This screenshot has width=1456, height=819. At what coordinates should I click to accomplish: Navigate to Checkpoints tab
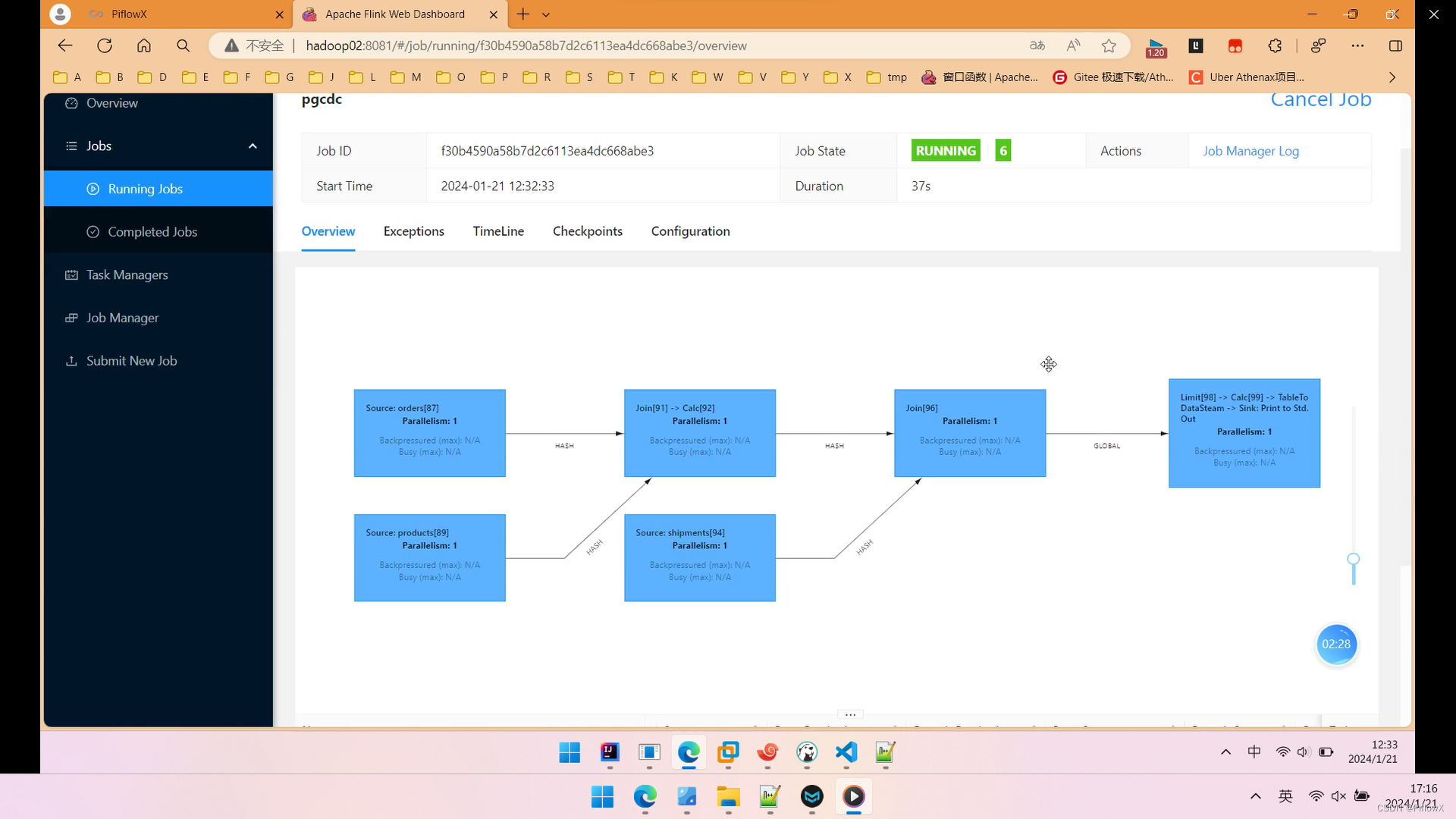588,231
